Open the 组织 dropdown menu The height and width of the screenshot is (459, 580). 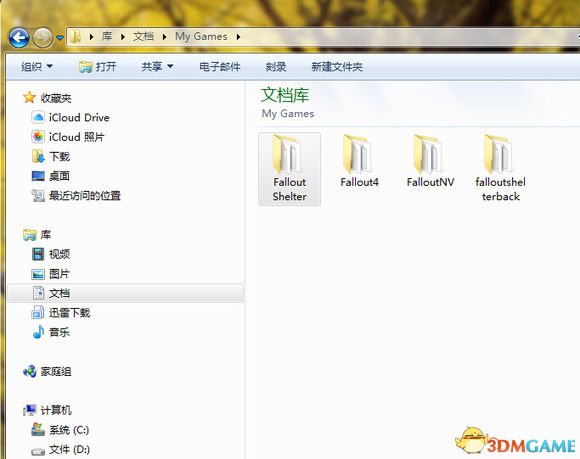pyautogui.click(x=37, y=67)
